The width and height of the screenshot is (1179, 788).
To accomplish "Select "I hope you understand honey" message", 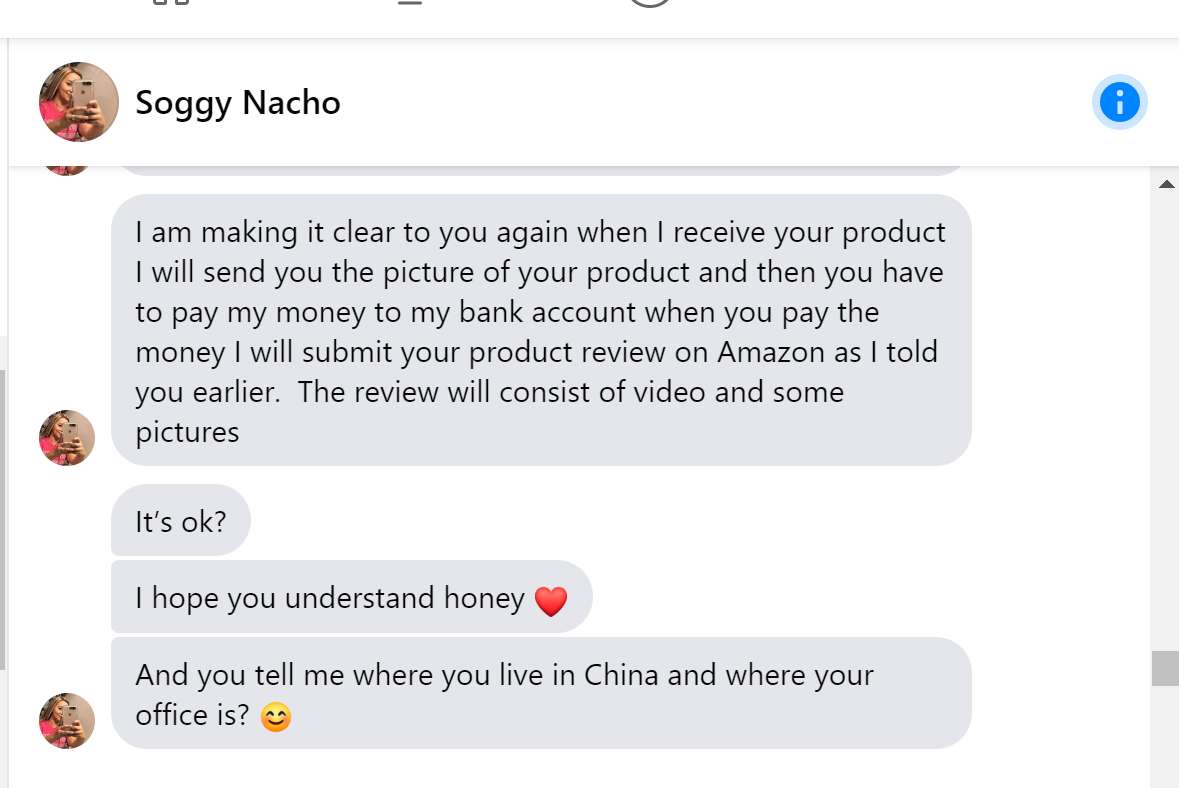I will pyautogui.click(x=330, y=598).
